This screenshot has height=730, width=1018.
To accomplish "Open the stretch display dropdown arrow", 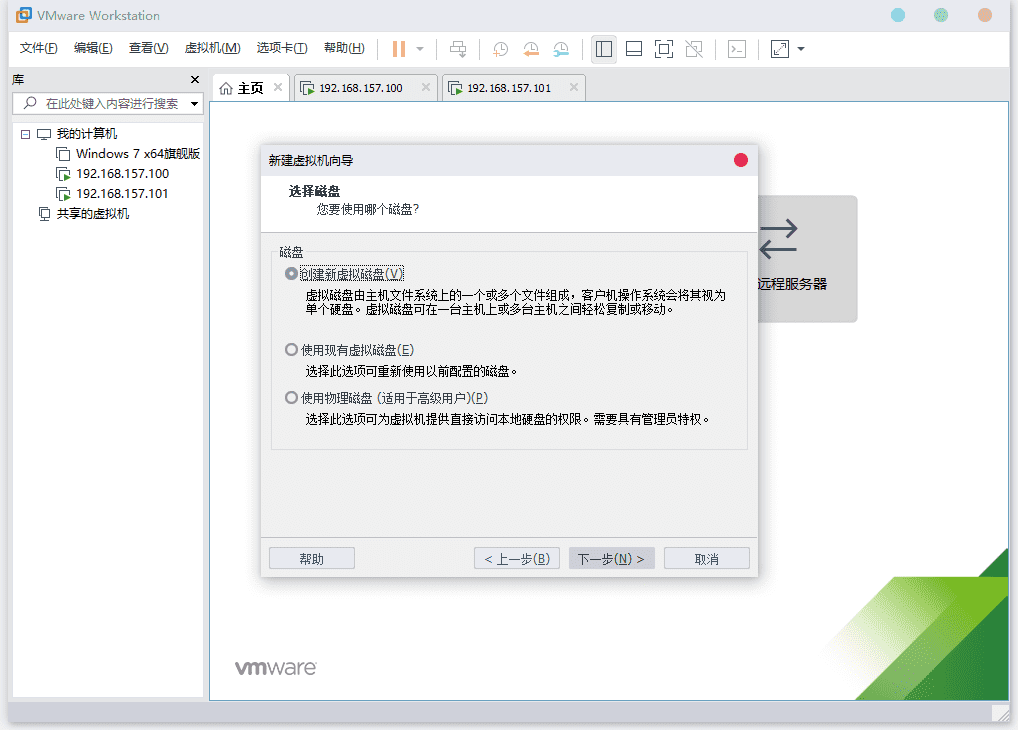I will point(801,49).
